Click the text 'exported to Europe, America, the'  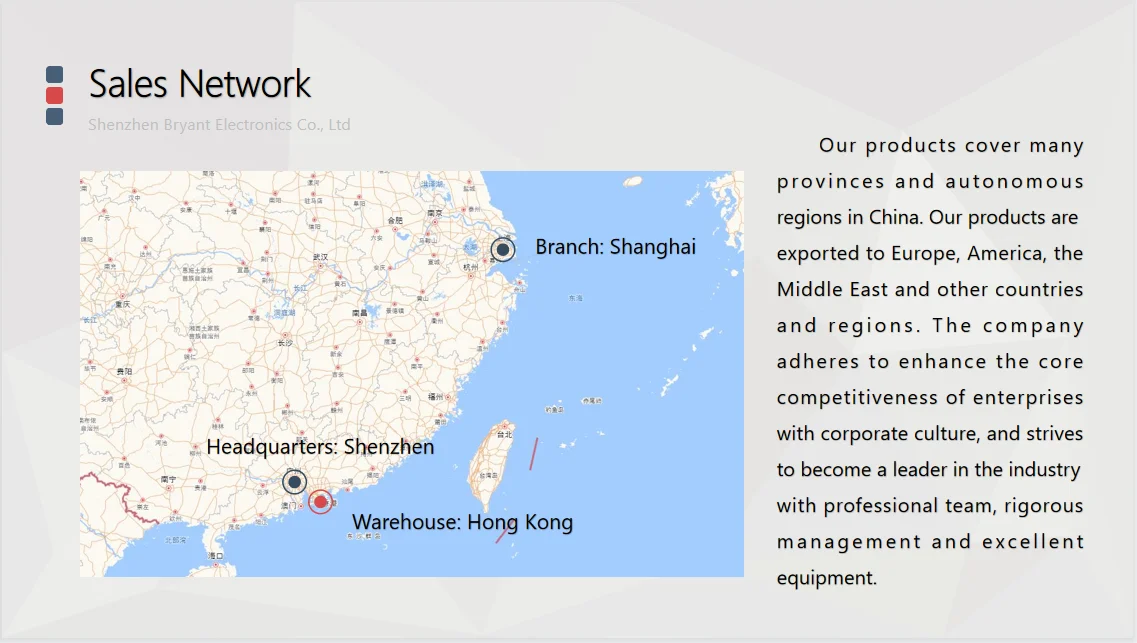[930, 254]
